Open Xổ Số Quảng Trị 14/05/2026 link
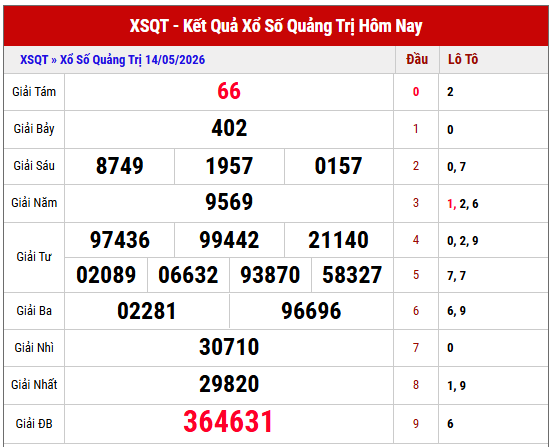This screenshot has height=447, width=555. pyautogui.click(x=132, y=60)
